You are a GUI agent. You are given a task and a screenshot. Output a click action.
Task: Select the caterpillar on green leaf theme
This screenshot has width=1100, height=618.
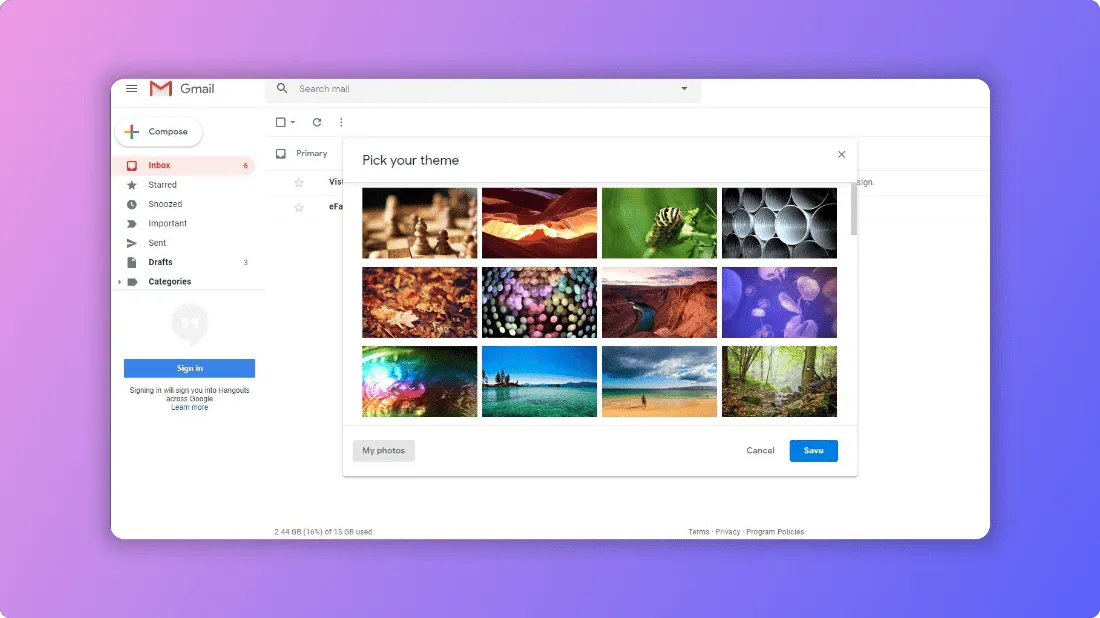tap(659, 223)
